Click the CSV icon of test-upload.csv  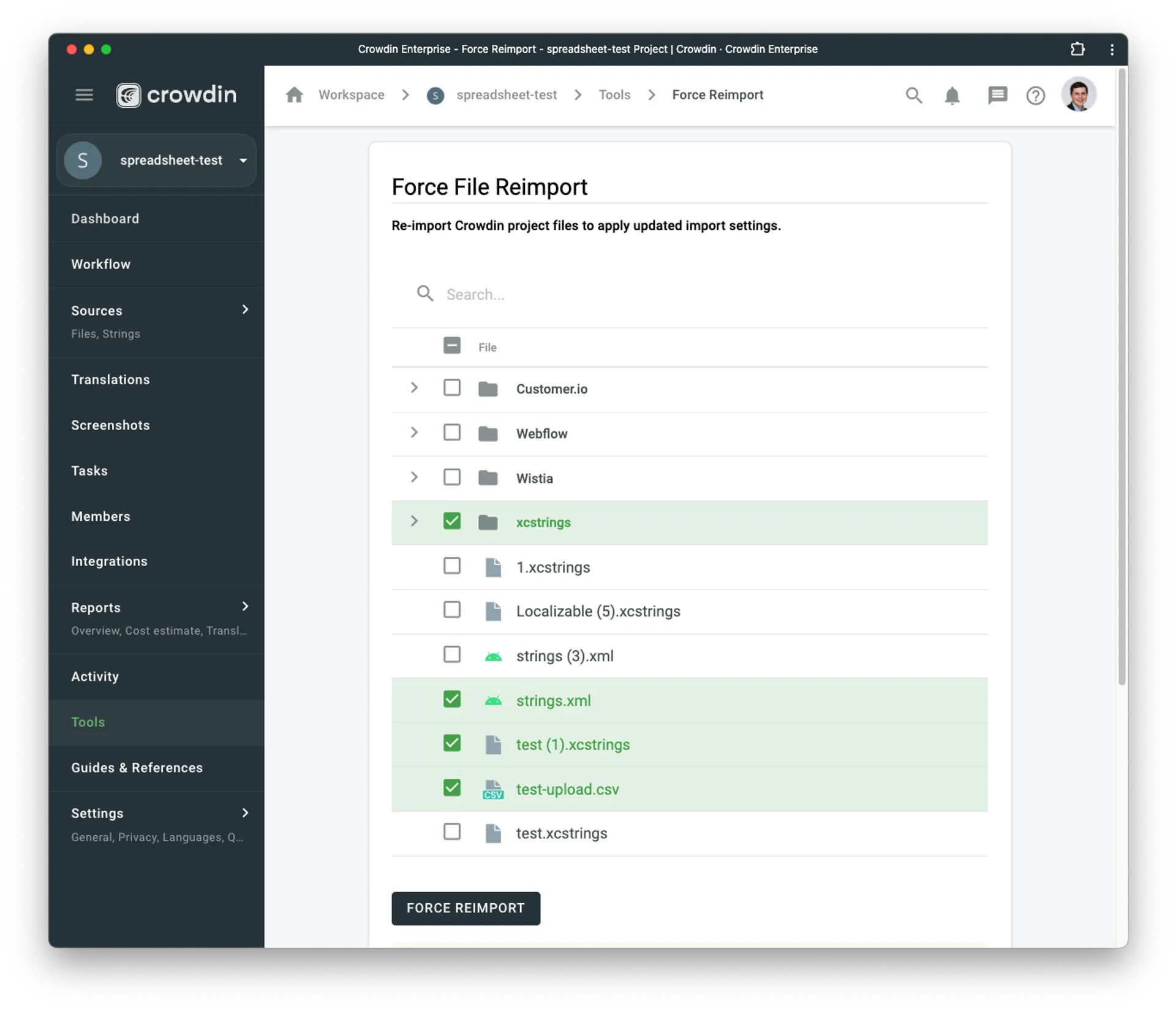coord(493,790)
